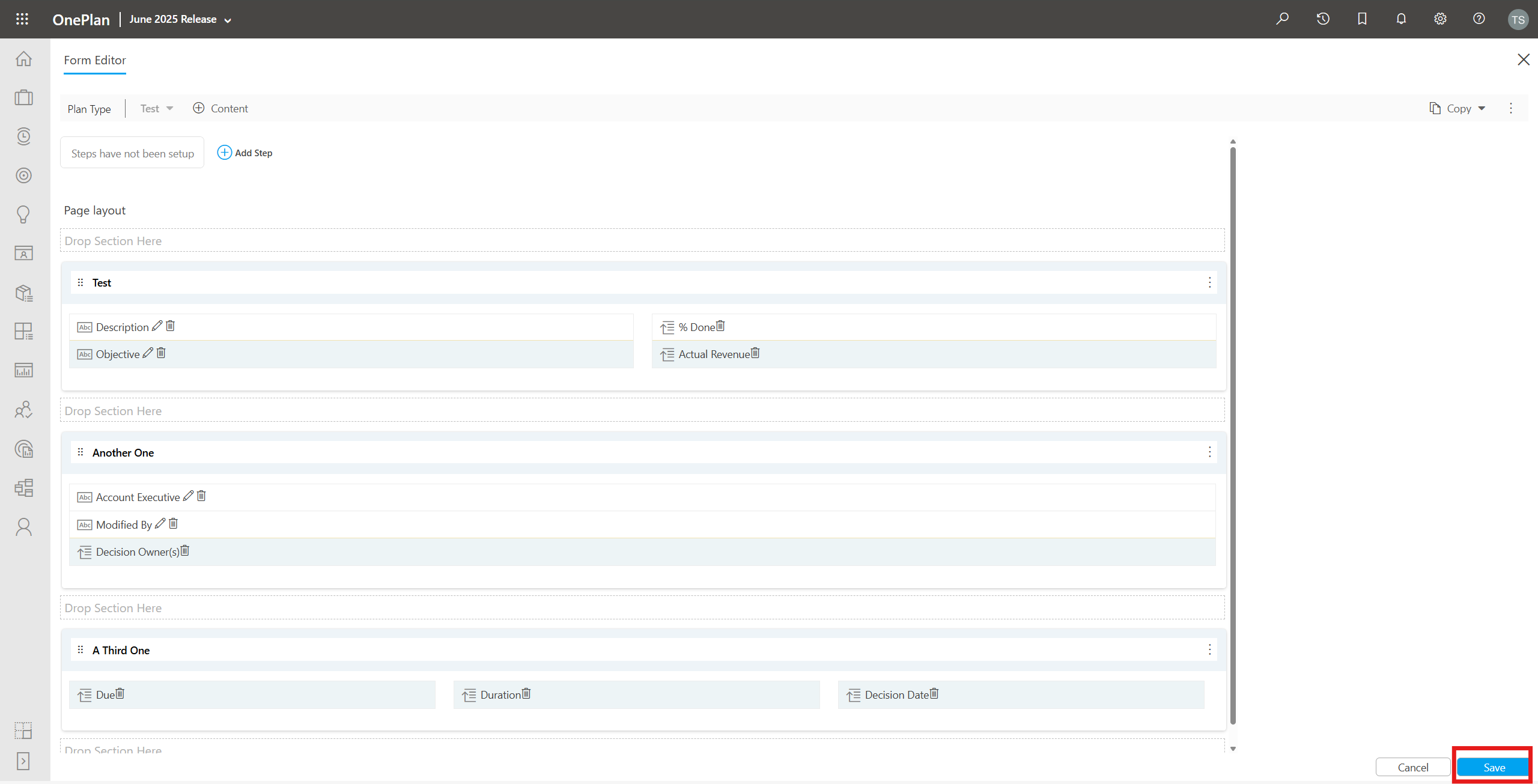Open notifications bell icon

point(1401,19)
